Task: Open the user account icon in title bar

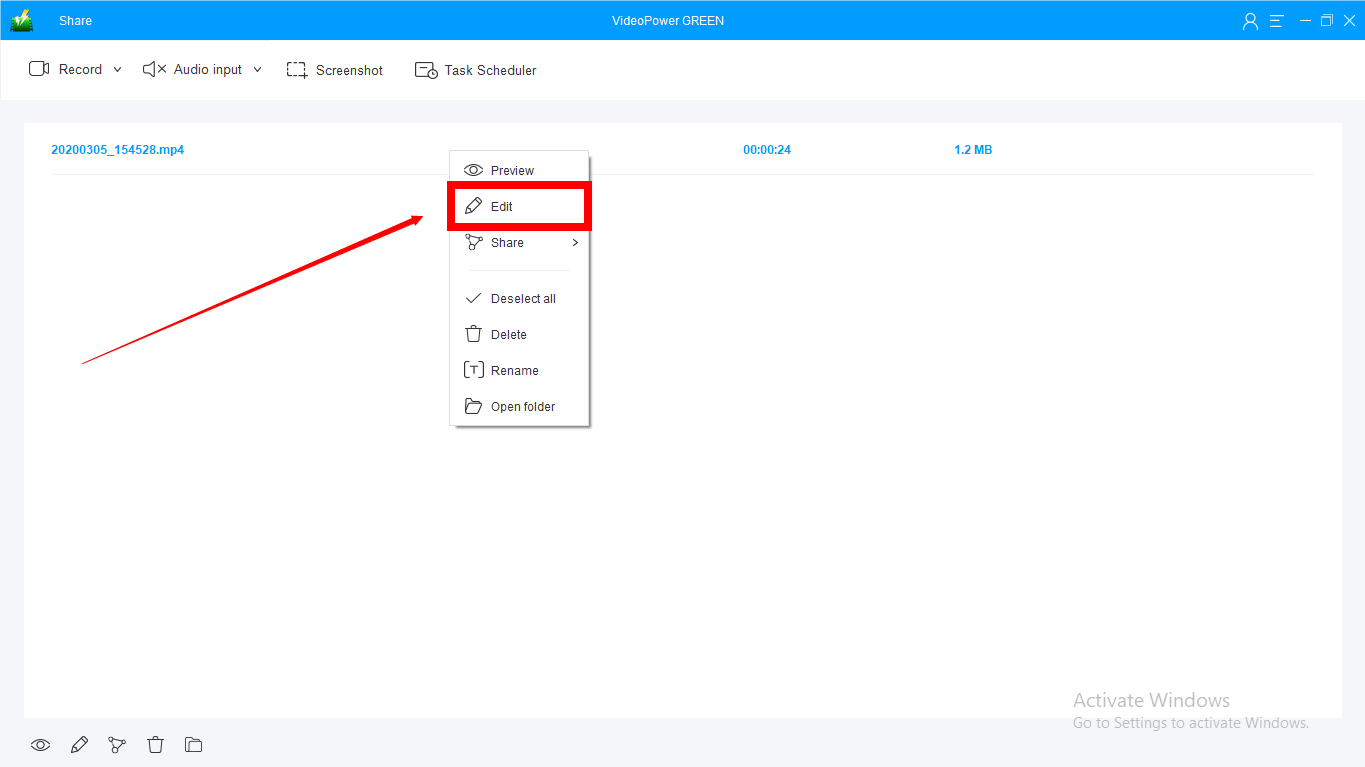Action: (1250, 21)
